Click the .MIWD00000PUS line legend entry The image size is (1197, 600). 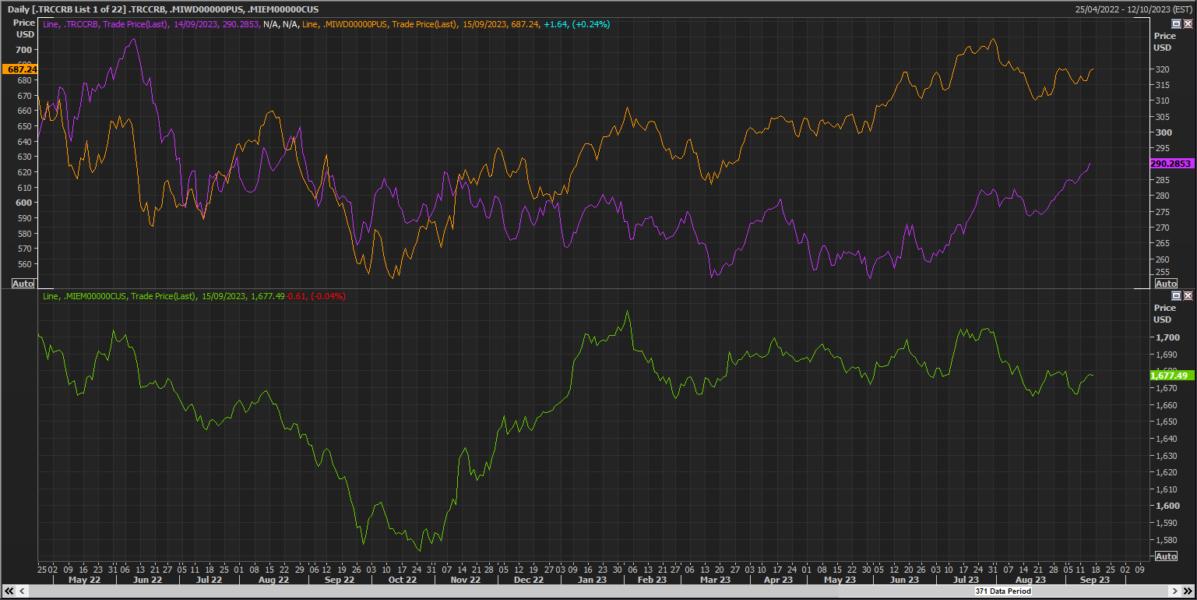click(420, 24)
